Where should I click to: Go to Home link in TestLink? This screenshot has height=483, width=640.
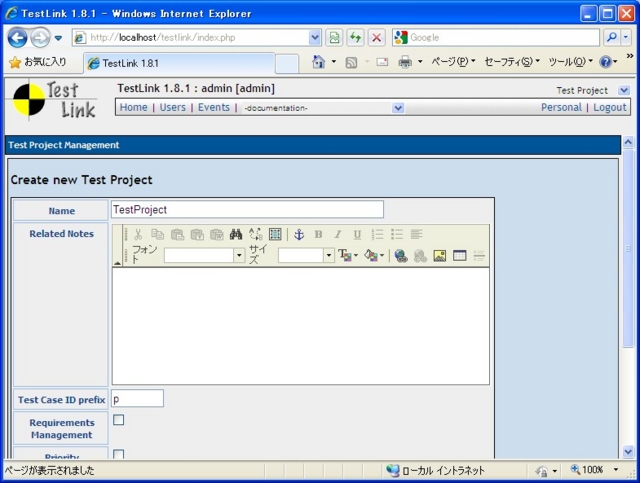click(x=133, y=107)
